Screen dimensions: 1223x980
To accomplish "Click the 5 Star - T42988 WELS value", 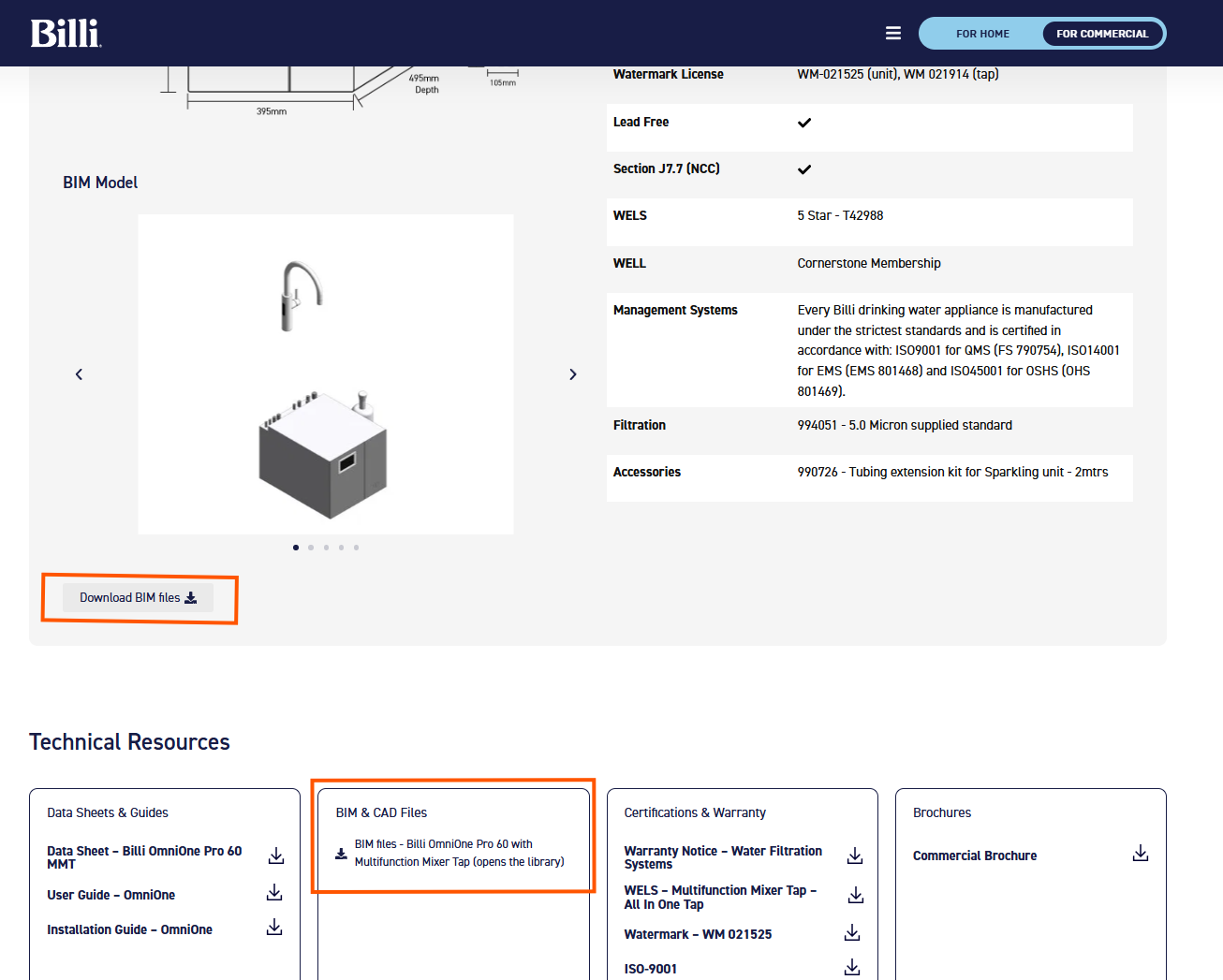I will click(x=840, y=215).
